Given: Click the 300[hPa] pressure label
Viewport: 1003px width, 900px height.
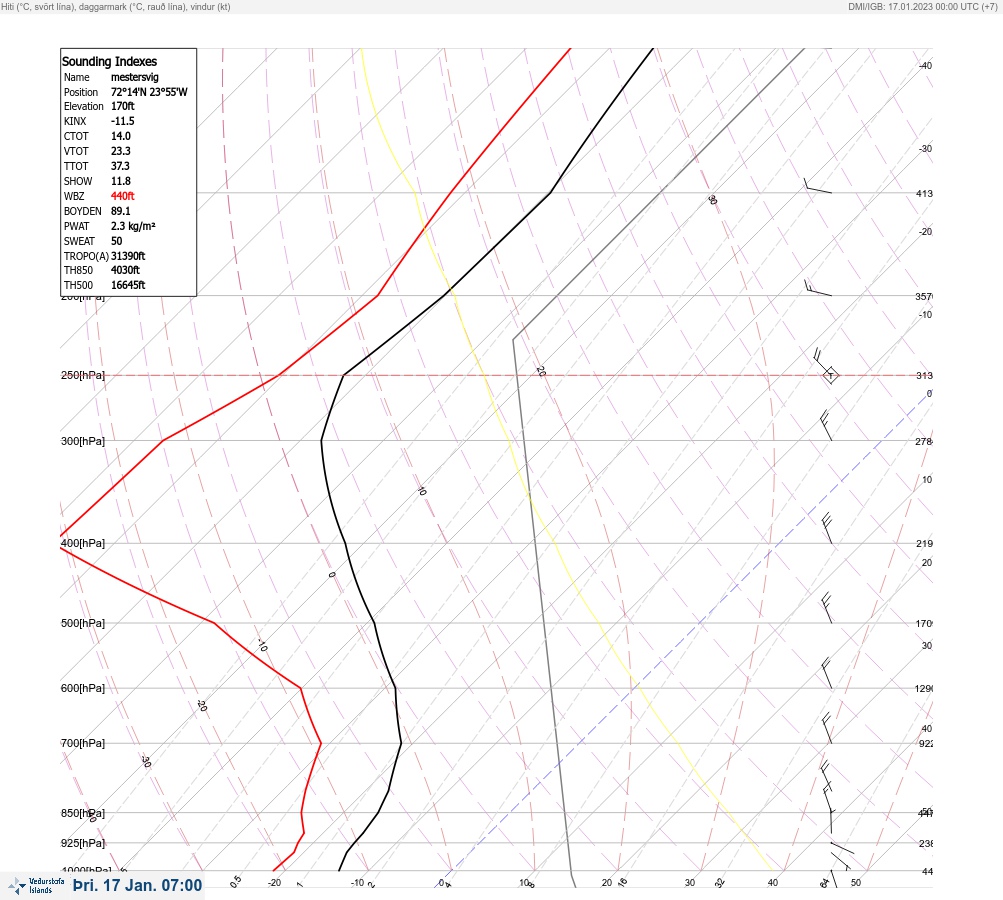Looking at the screenshot, I should 83,441.
